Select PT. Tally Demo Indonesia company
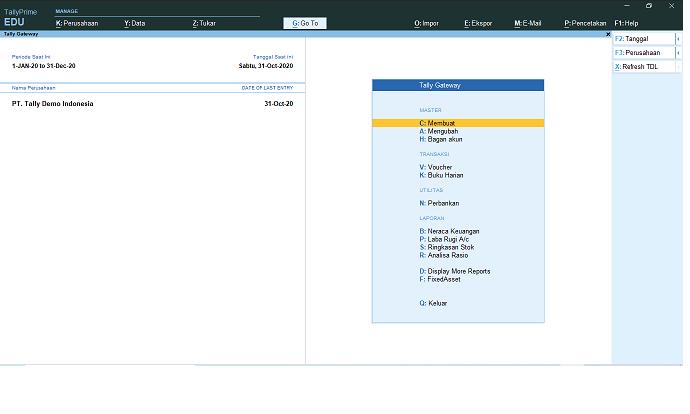This screenshot has width=690, height=414. click(52, 103)
